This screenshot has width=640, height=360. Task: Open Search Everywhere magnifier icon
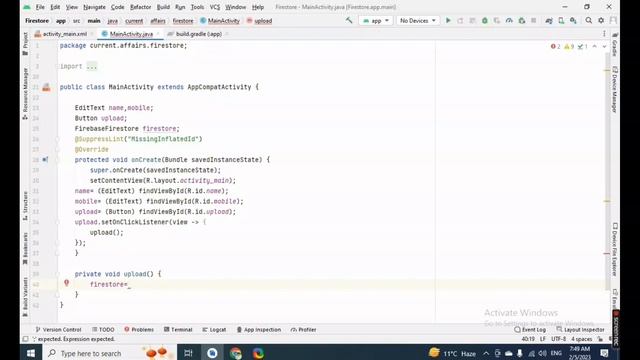tap(589, 20)
